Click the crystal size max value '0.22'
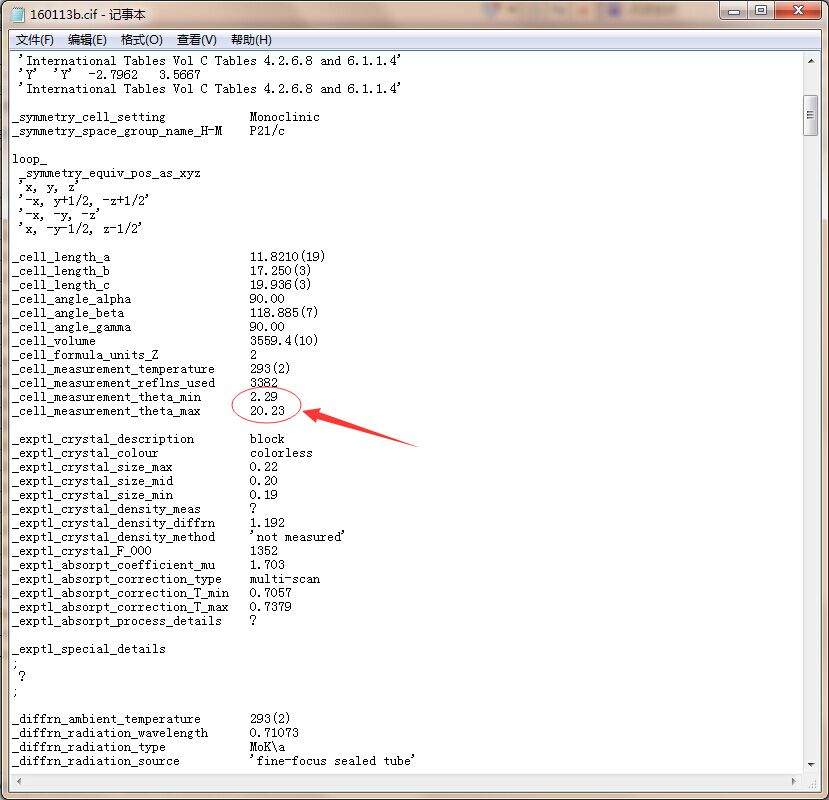 point(264,467)
